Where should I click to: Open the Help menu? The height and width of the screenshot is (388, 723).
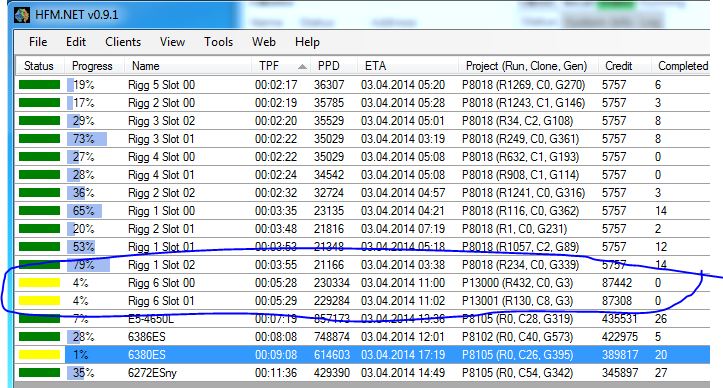[307, 42]
